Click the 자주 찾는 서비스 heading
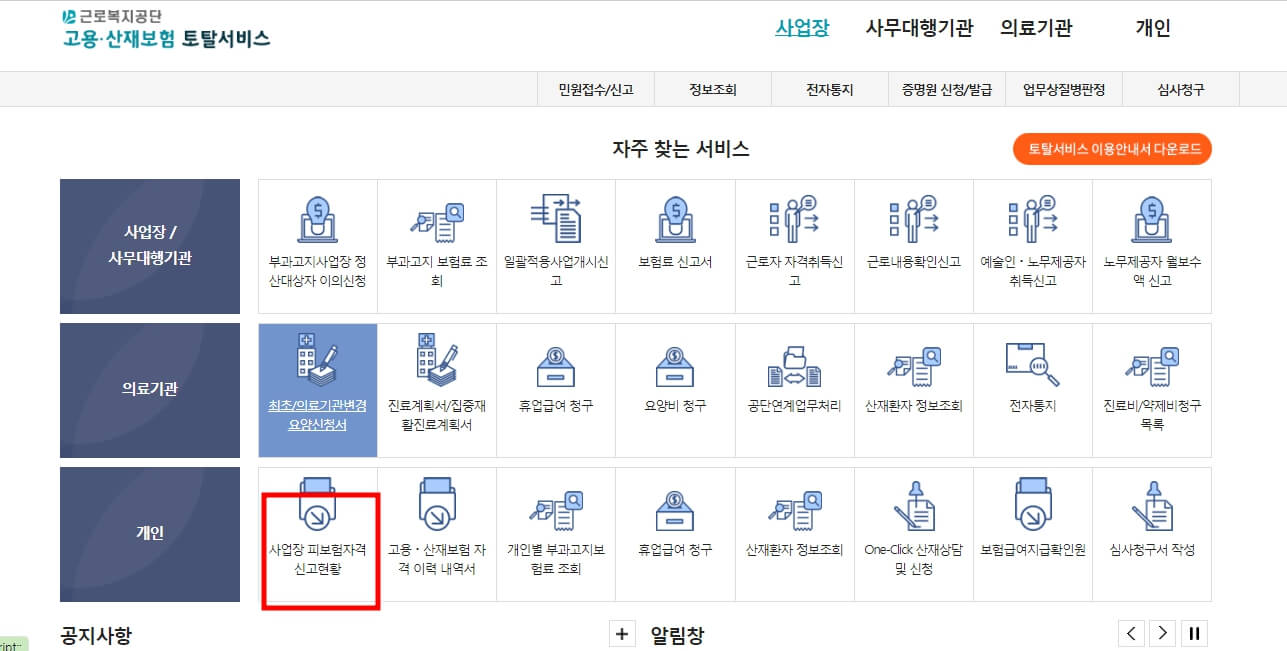 click(x=681, y=150)
